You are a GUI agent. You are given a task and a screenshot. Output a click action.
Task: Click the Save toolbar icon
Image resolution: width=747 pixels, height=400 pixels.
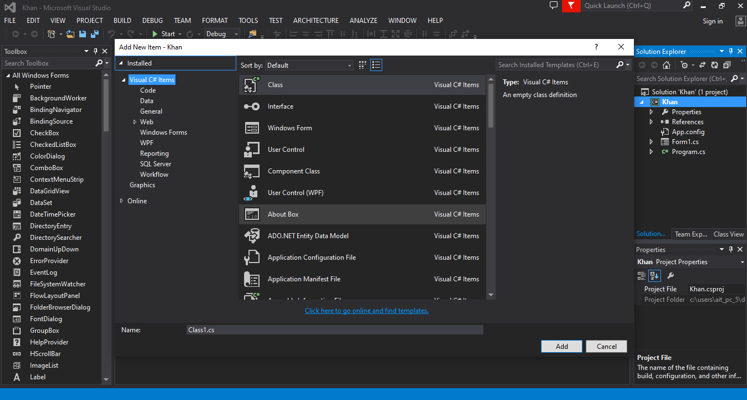pyautogui.click(x=82, y=34)
